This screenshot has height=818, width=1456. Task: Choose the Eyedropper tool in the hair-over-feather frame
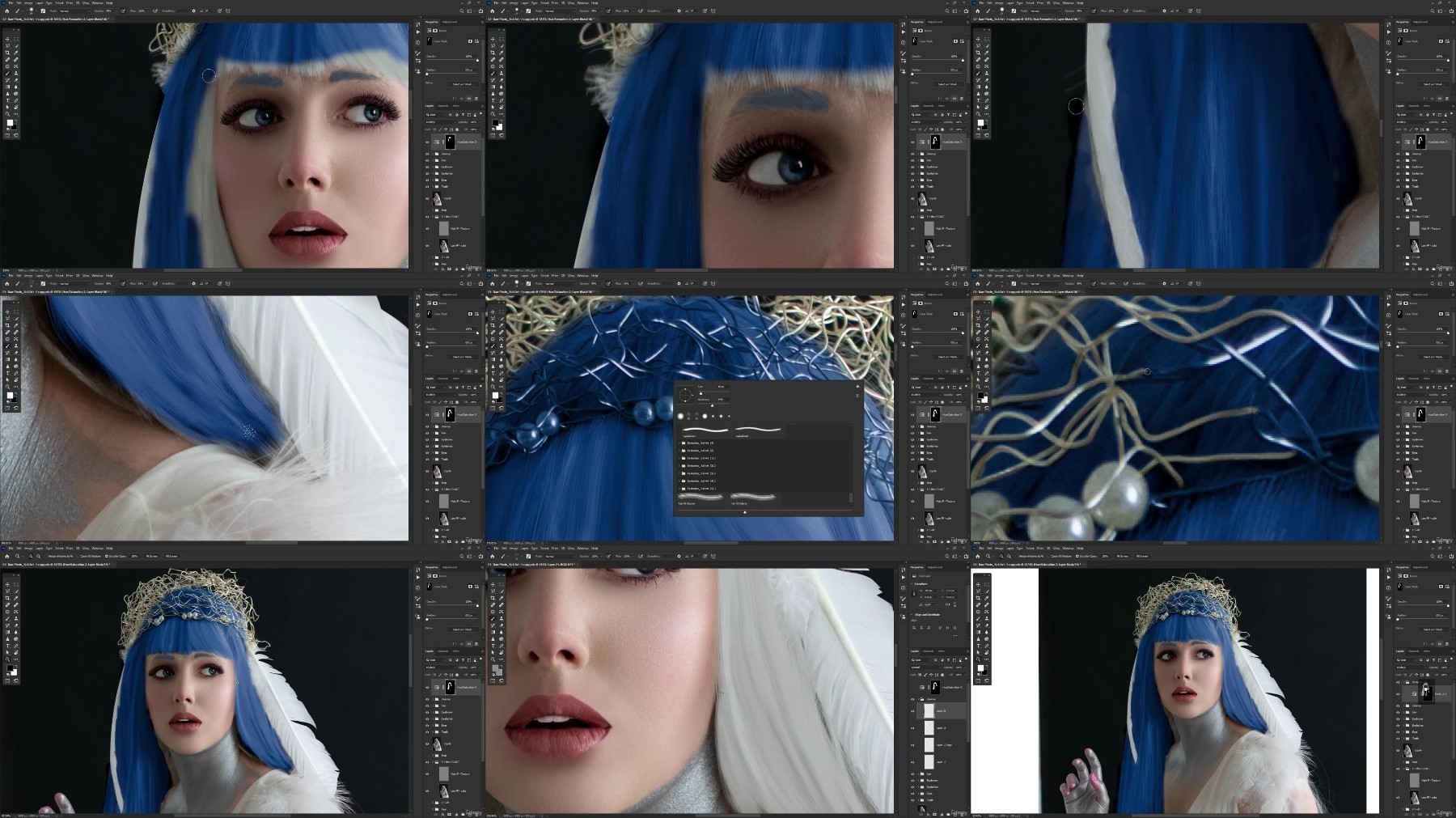[16, 325]
